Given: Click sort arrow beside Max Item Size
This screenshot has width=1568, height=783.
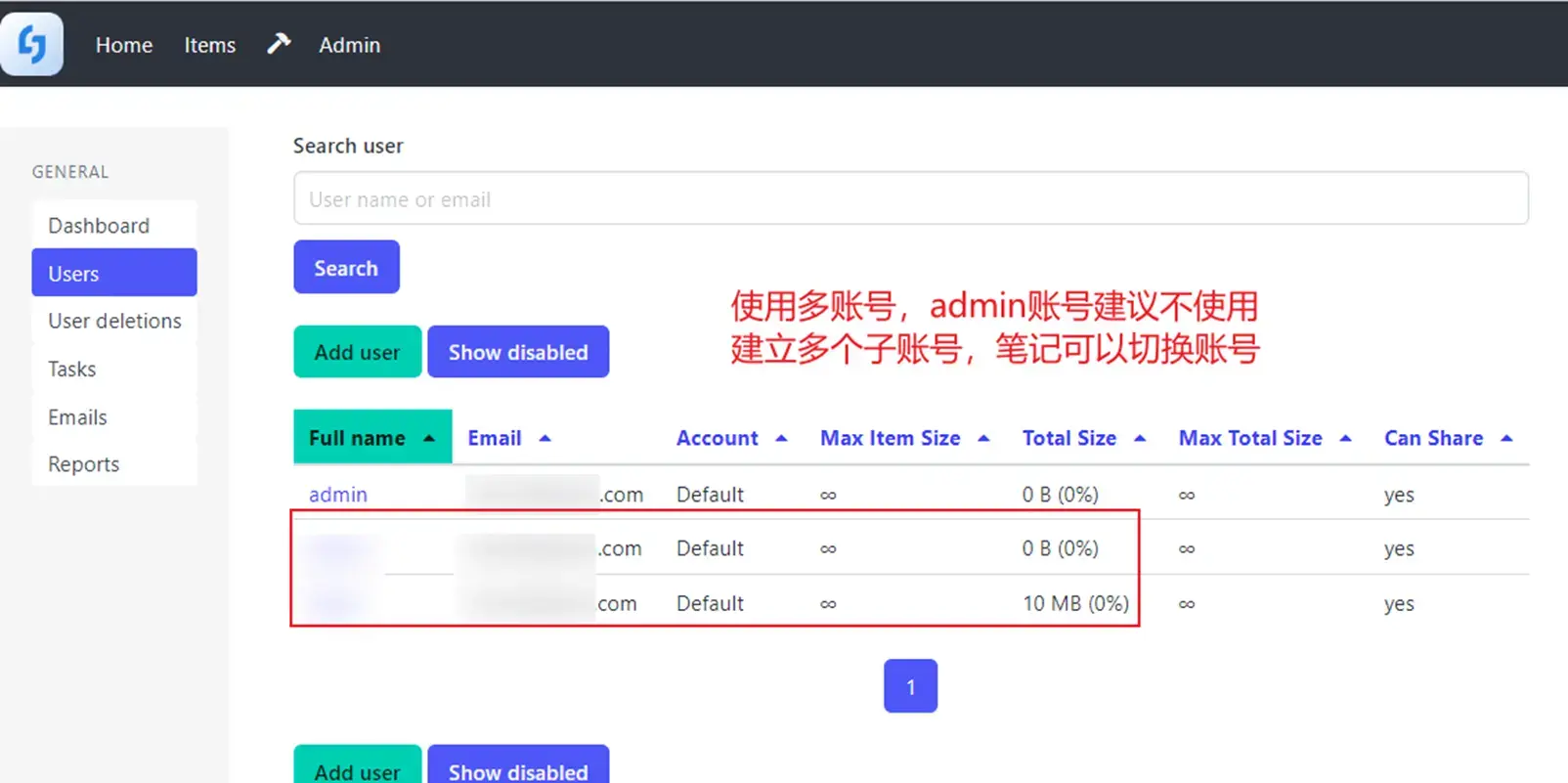Looking at the screenshot, I should click(983, 438).
